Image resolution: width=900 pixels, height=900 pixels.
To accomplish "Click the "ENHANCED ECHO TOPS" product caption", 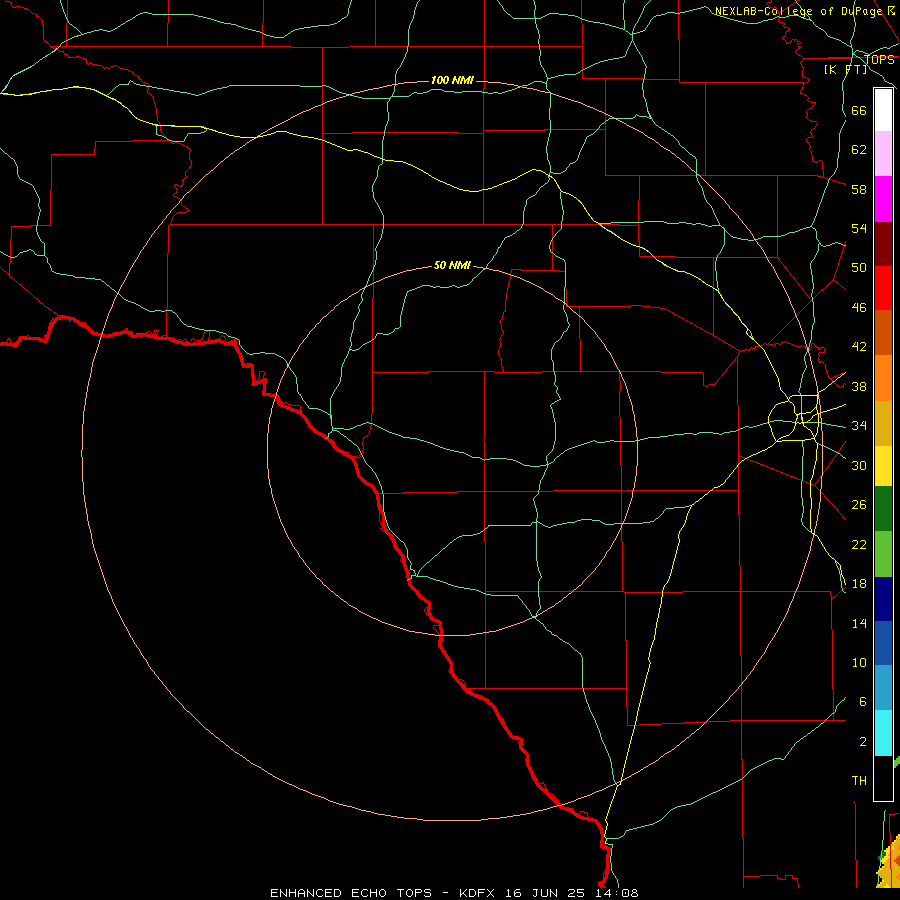I will [x=350, y=893].
